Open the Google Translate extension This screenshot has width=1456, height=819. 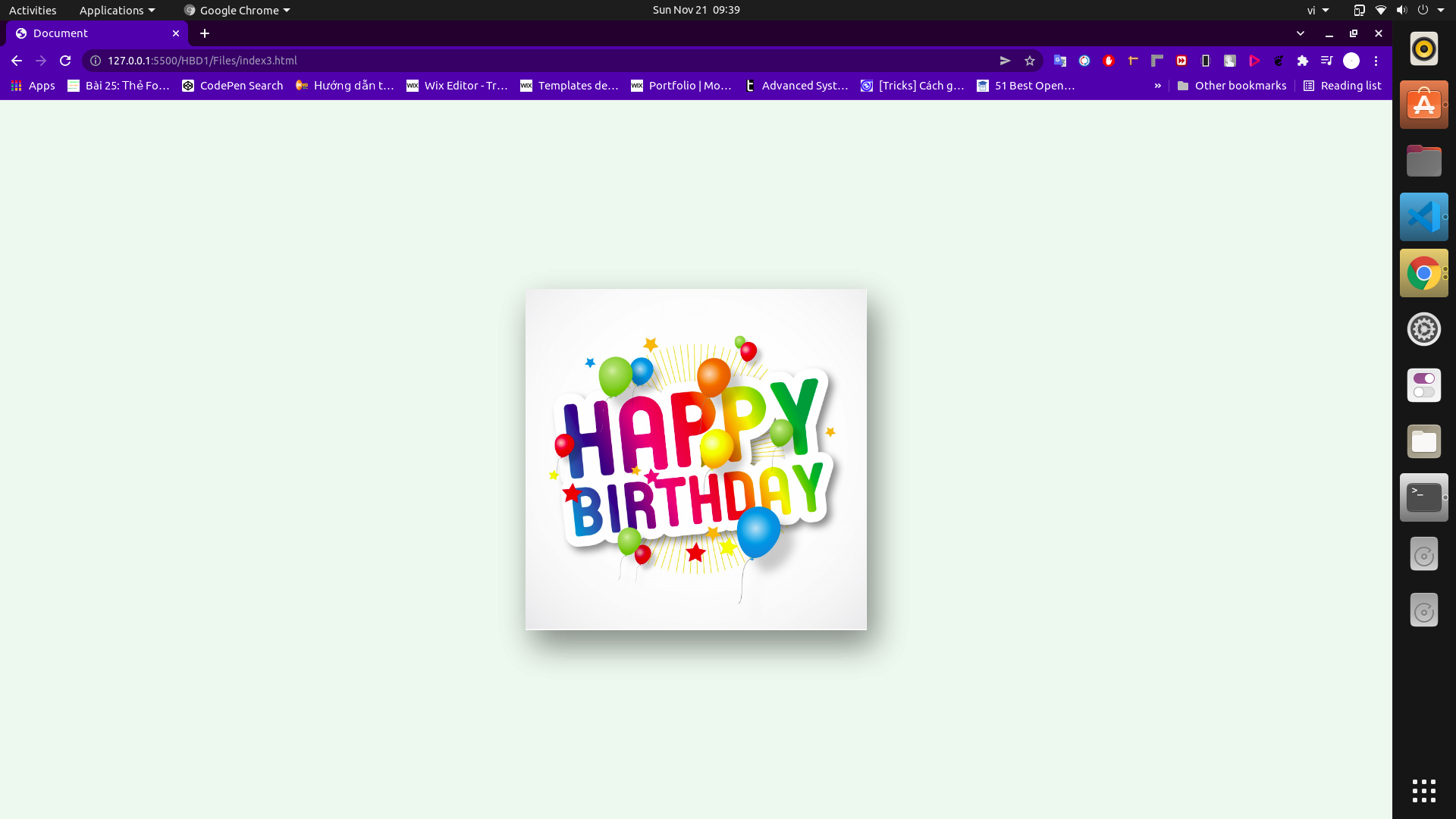1060,61
